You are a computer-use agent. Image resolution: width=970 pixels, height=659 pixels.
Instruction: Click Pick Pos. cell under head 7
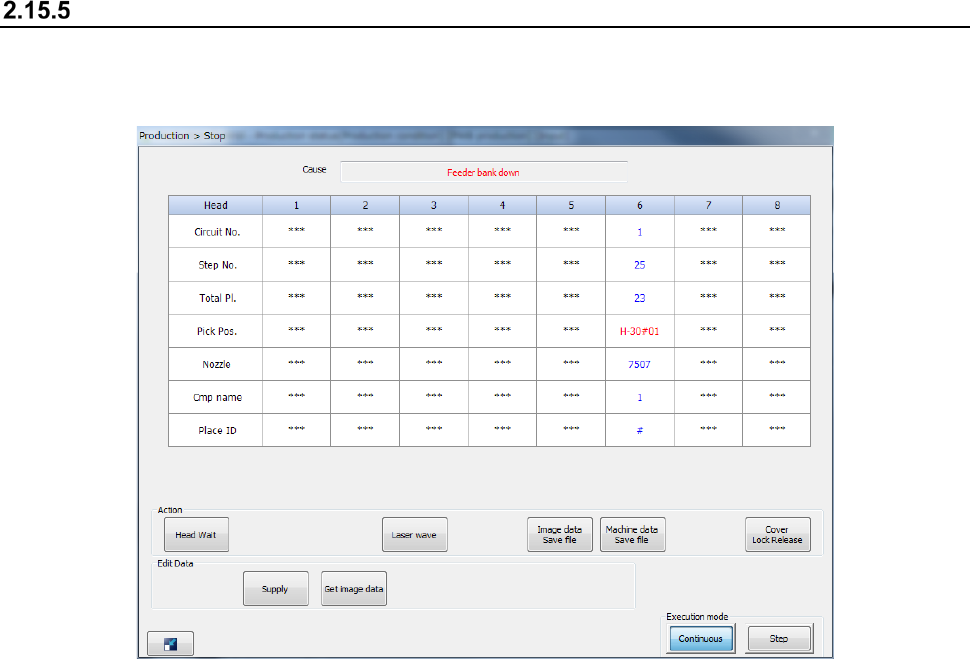click(x=708, y=331)
